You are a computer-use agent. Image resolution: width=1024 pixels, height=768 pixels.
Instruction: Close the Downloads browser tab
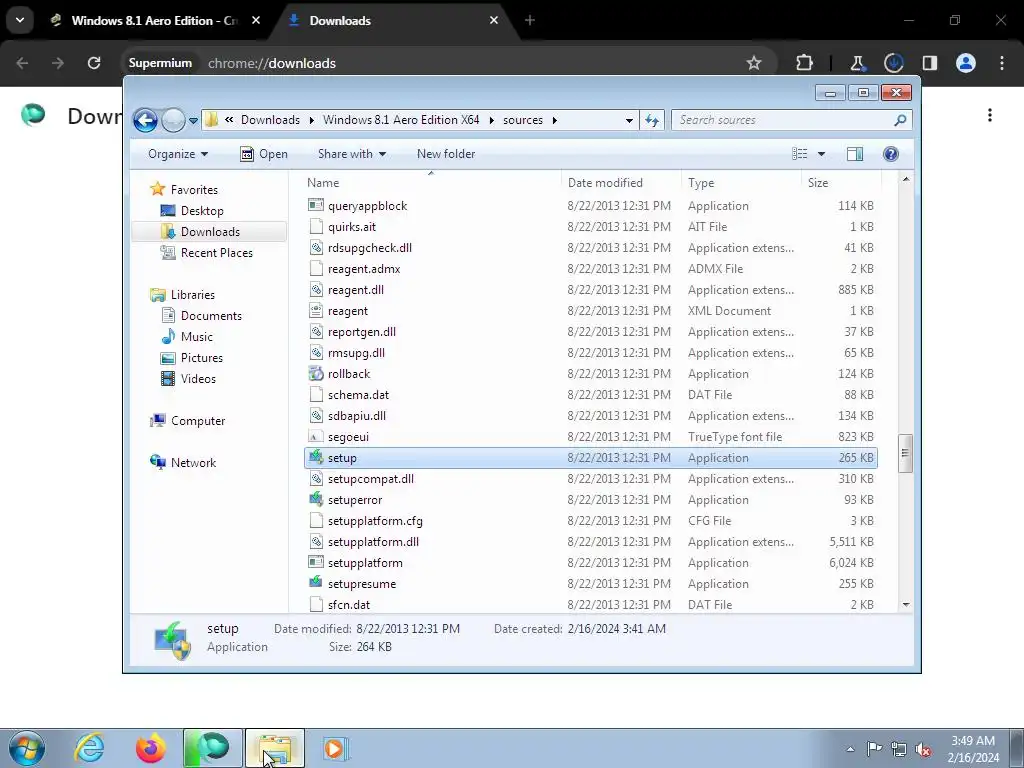tap(494, 20)
